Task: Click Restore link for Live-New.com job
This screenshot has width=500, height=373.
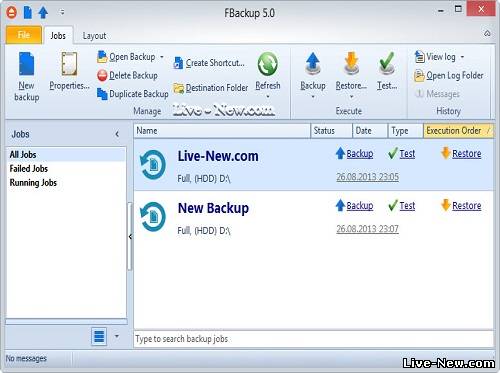Action: (467, 154)
